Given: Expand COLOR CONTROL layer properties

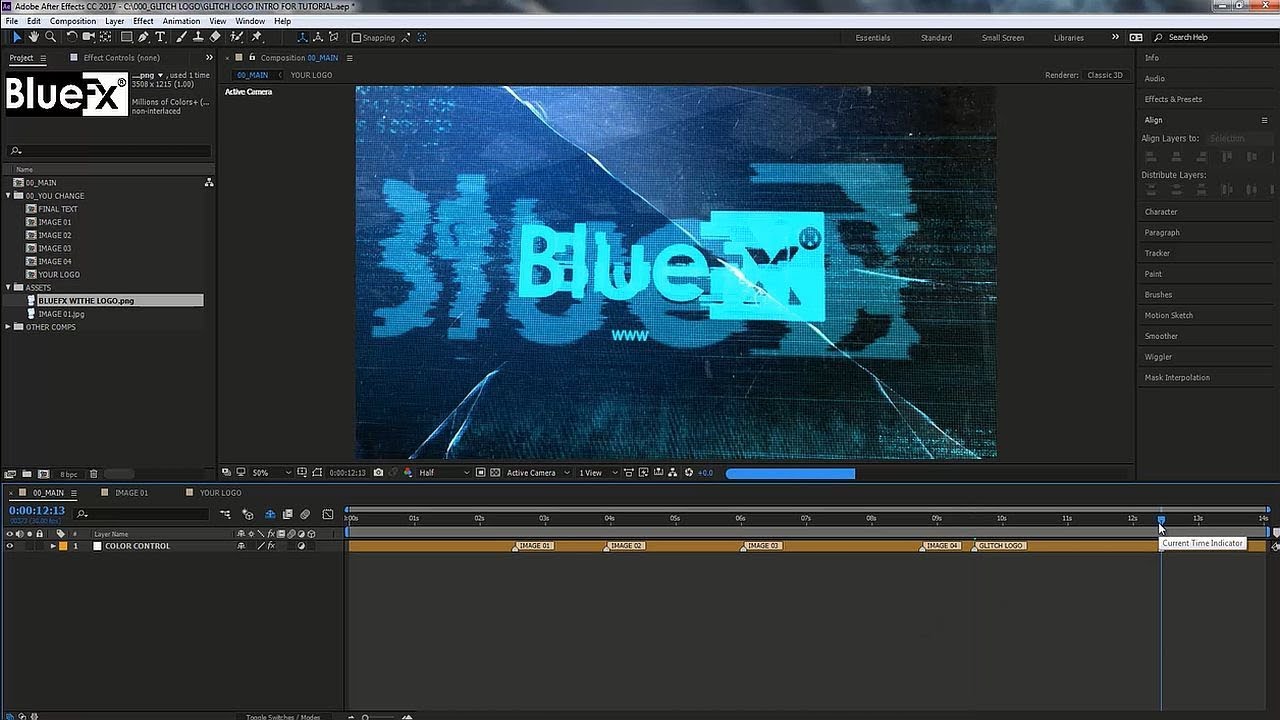Looking at the screenshot, I should pos(53,546).
